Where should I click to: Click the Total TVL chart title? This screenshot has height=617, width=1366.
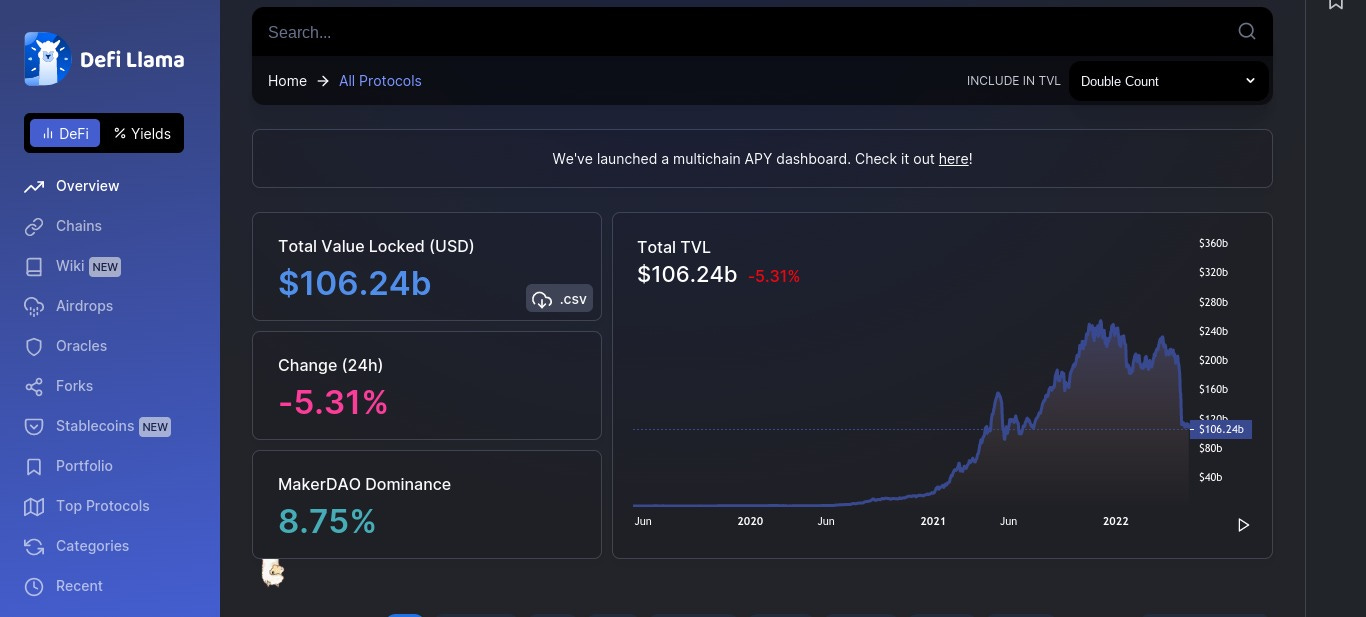pyautogui.click(x=674, y=247)
